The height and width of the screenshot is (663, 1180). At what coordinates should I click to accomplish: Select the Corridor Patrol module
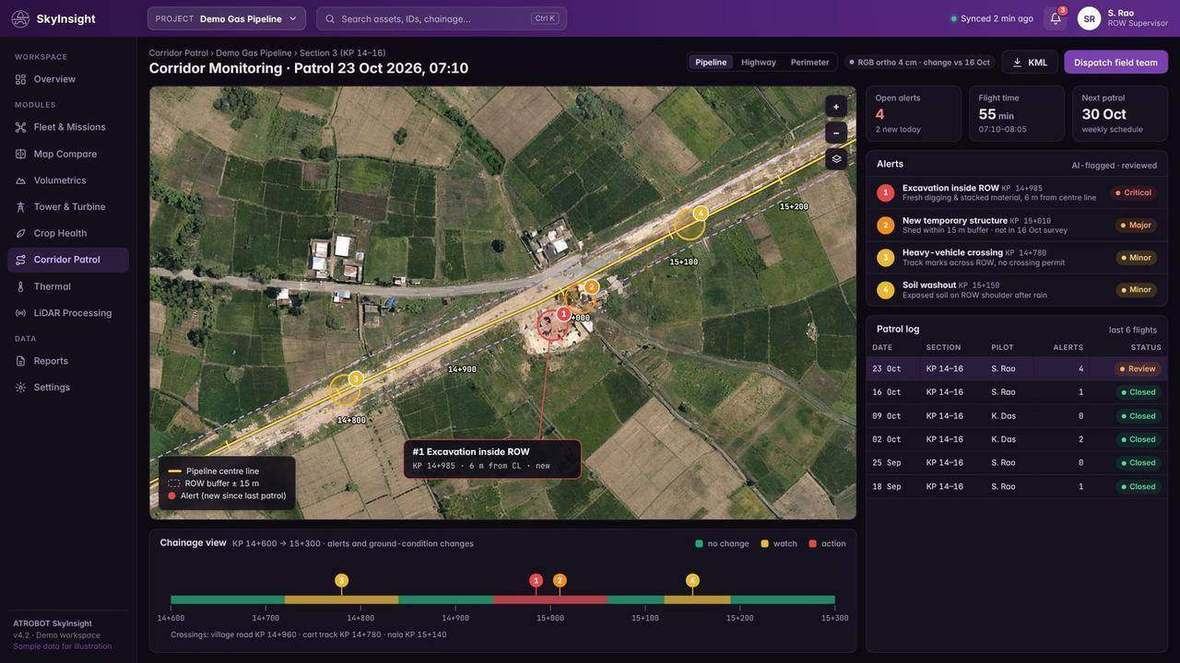[68, 260]
